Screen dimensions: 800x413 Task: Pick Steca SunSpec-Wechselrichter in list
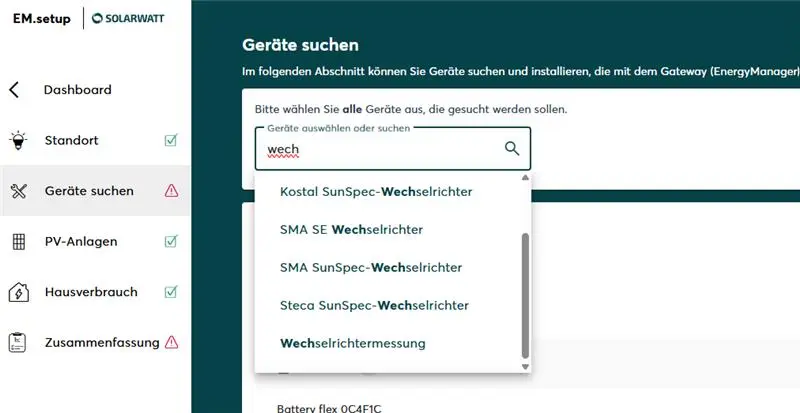[374, 305]
